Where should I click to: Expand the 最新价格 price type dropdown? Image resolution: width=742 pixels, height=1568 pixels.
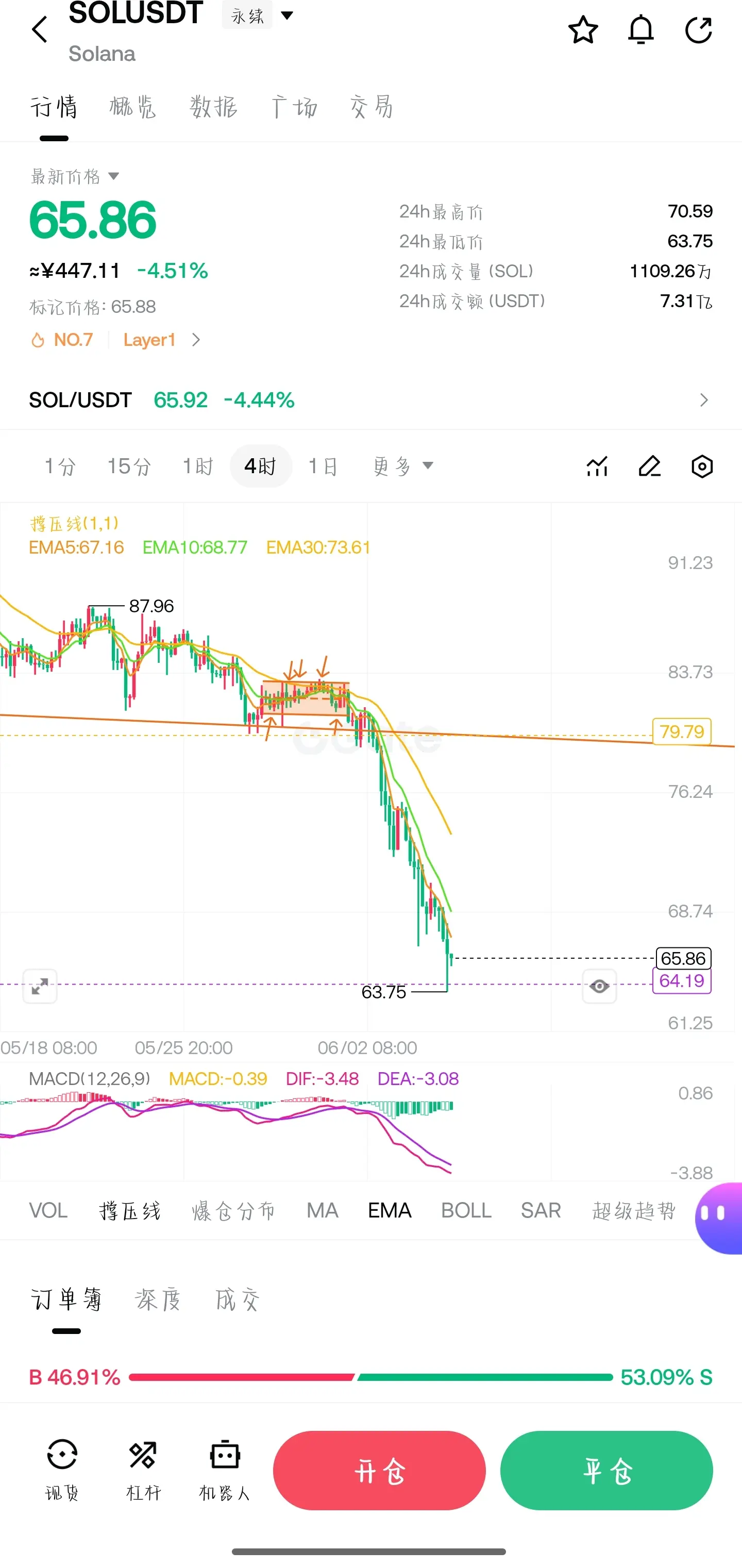coord(75,176)
